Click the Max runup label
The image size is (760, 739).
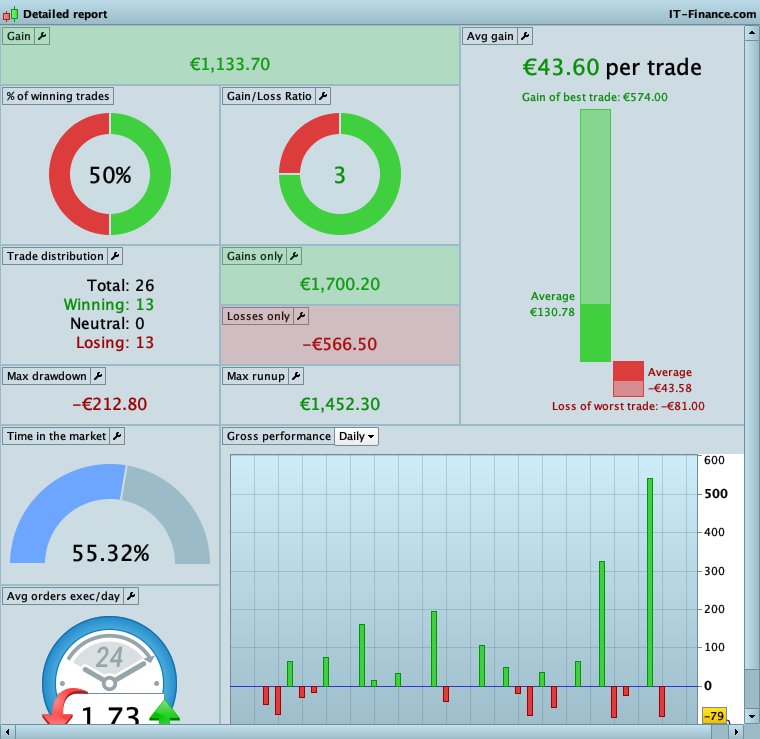[256, 376]
